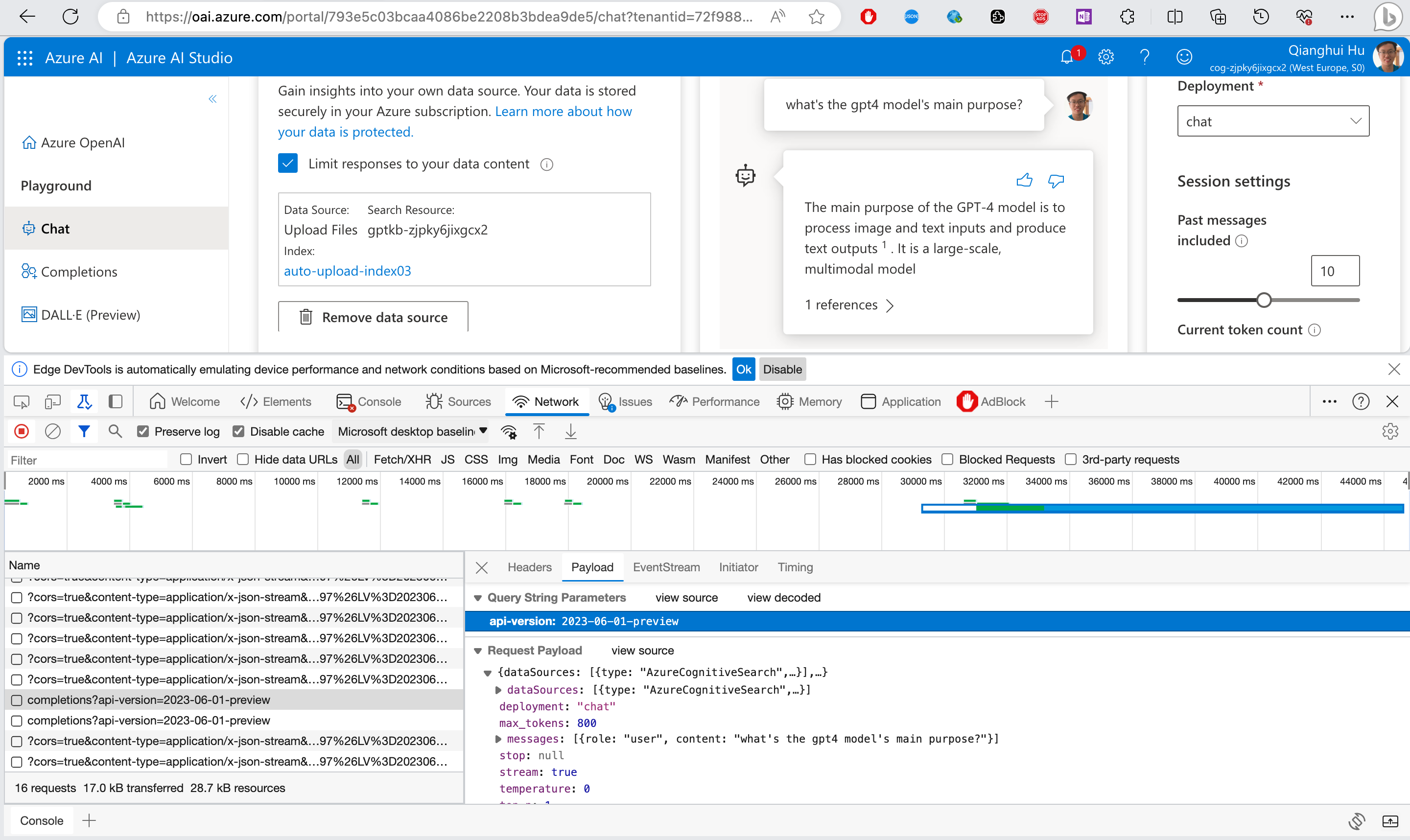Viewport: 1410px width, 840px height.
Task: Open the Azure app launcher grid
Action: pyautogui.click(x=25, y=58)
